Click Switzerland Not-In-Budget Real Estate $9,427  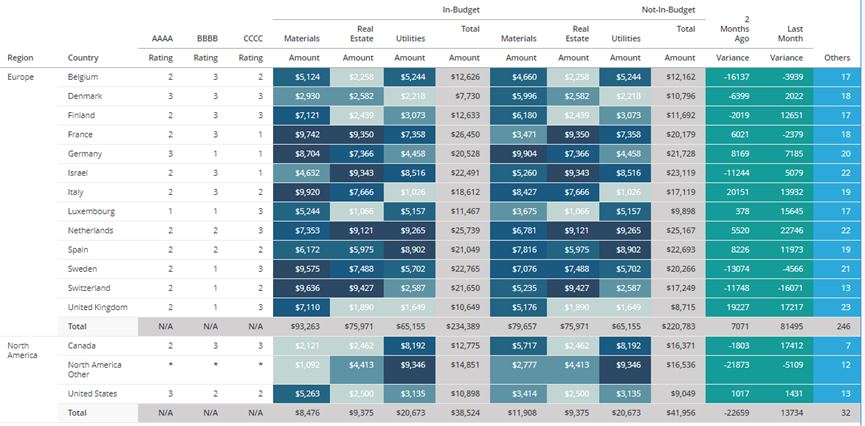tap(572, 288)
